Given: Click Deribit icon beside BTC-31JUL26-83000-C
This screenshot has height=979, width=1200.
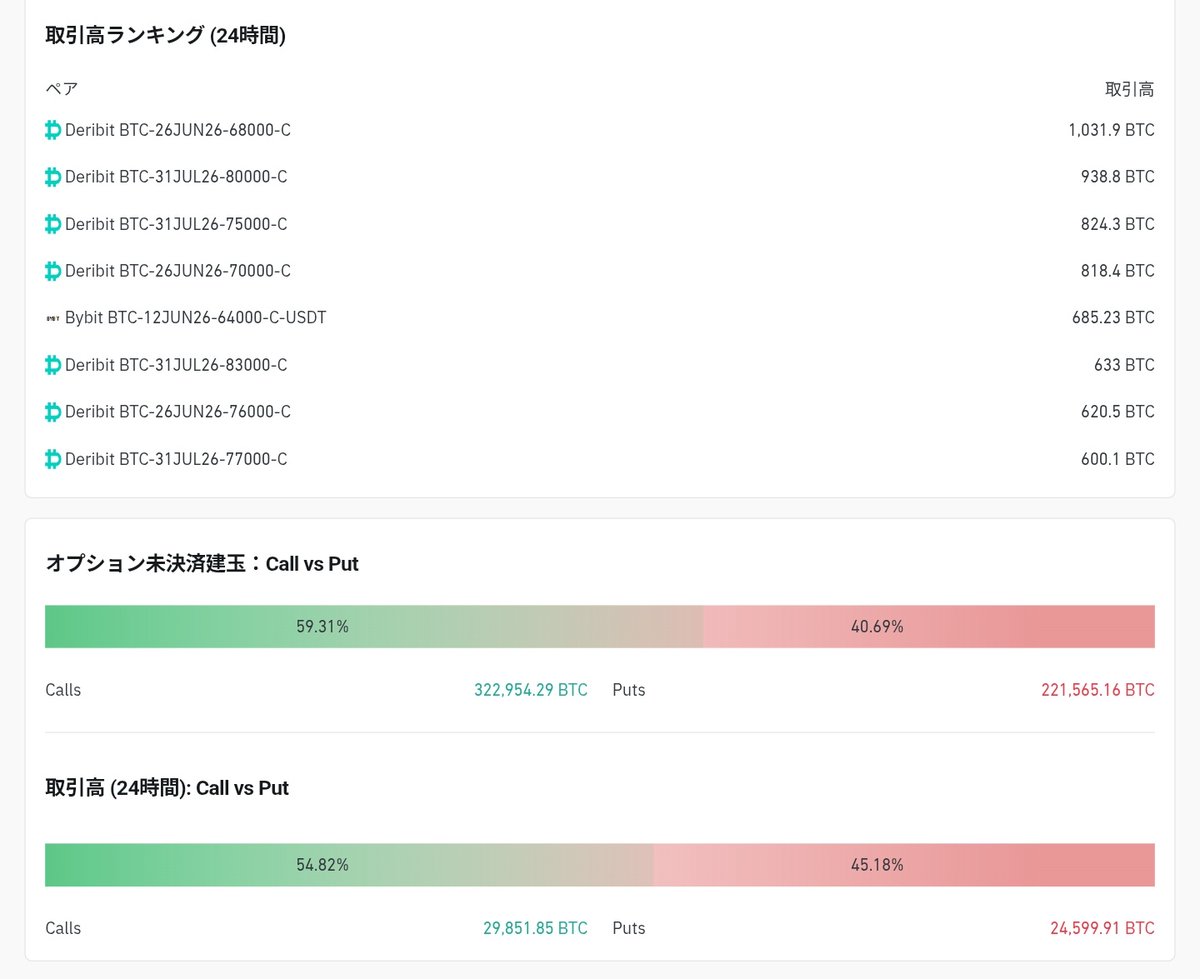Looking at the screenshot, I should (53, 365).
